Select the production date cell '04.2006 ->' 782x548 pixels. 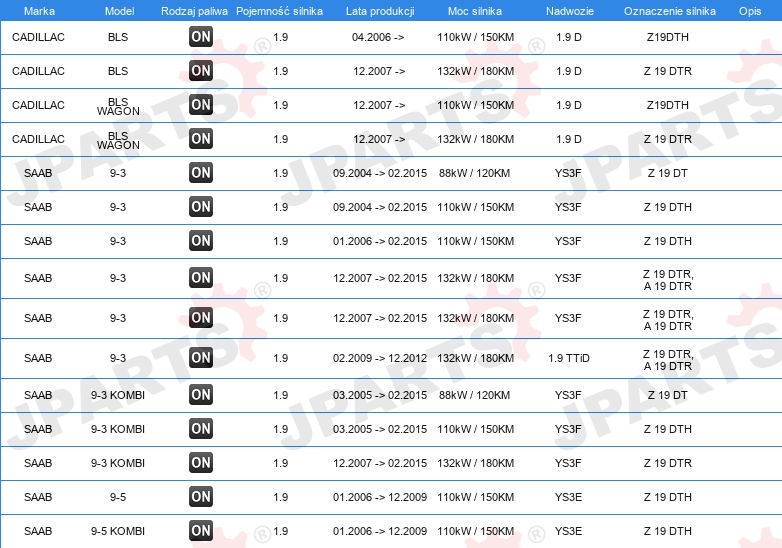(378, 37)
